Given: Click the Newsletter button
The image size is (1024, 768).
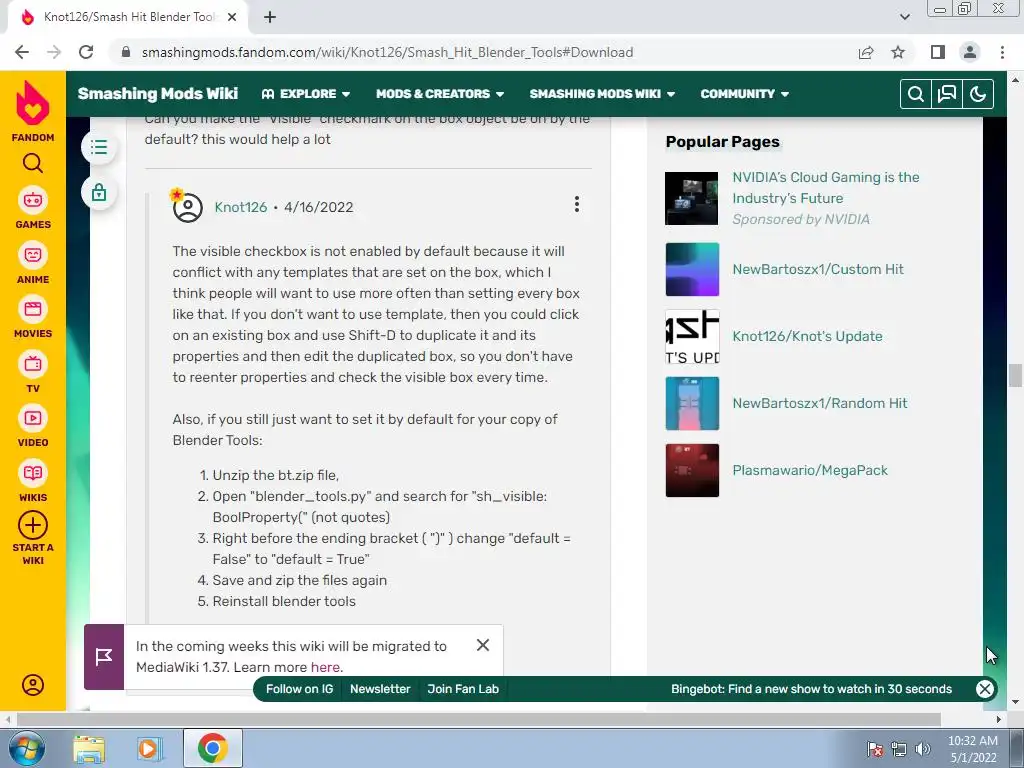Looking at the screenshot, I should (x=380, y=689).
